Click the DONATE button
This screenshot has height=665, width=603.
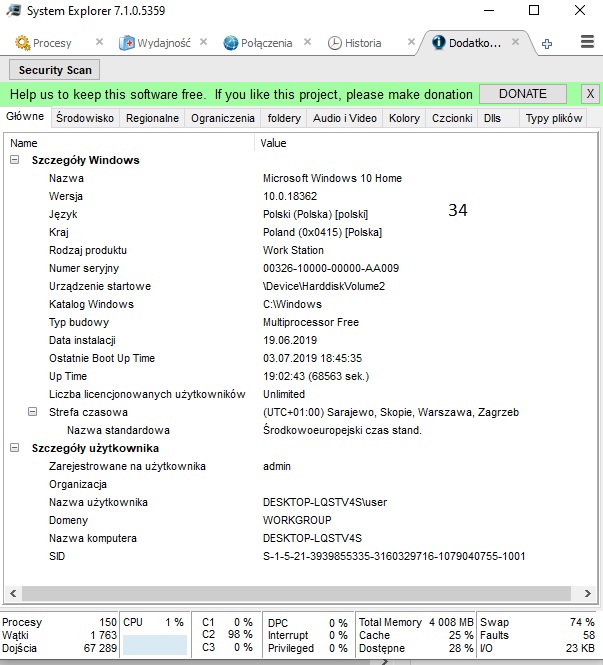[x=523, y=94]
